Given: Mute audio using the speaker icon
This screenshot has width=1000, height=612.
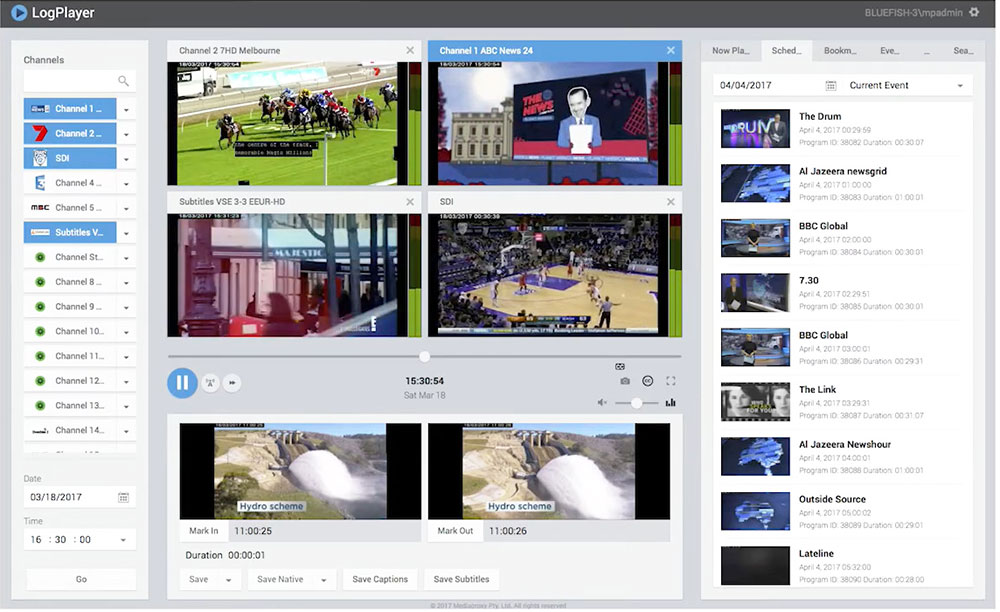Looking at the screenshot, I should tap(601, 403).
